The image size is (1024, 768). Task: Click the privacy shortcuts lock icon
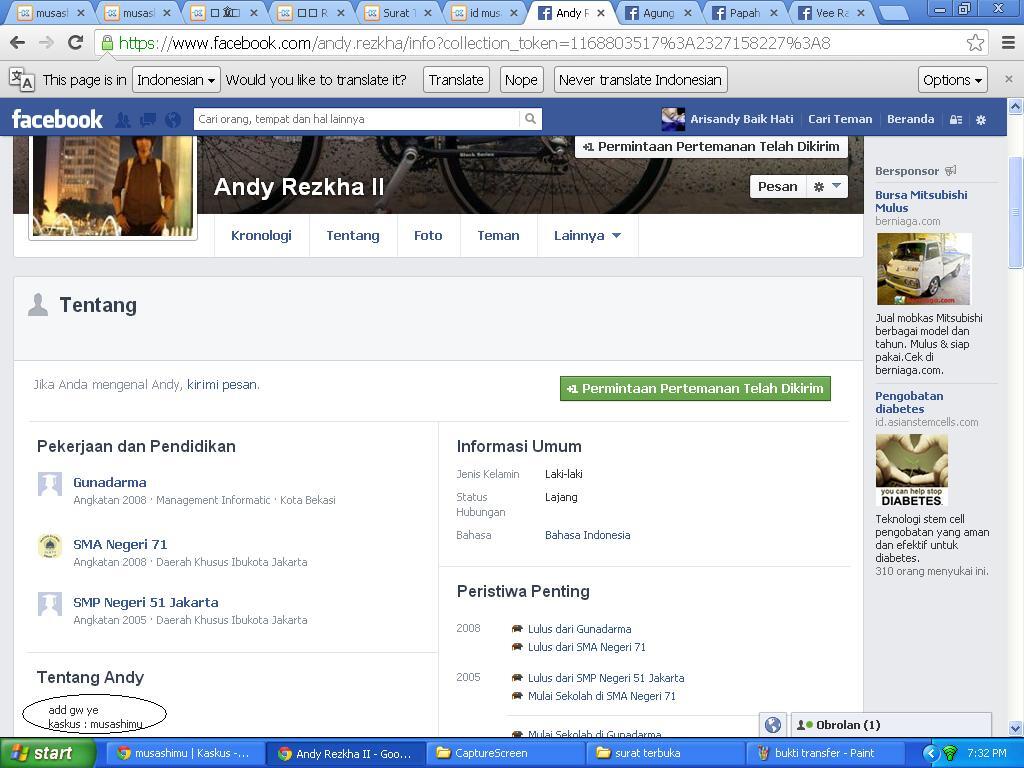[x=956, y=119]
